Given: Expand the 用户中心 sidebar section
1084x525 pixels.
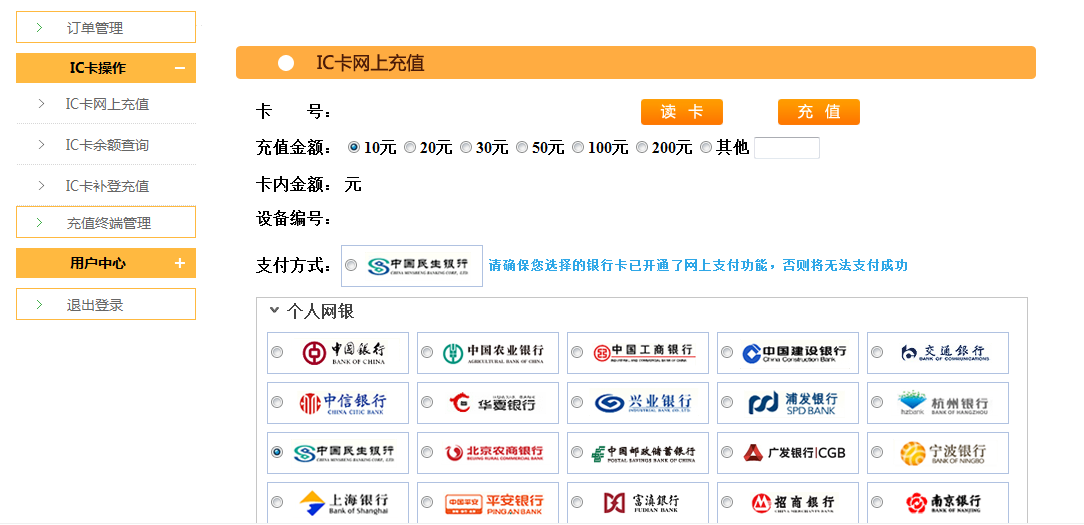Looking at the screenshot, I should click(x=180, y=263).
